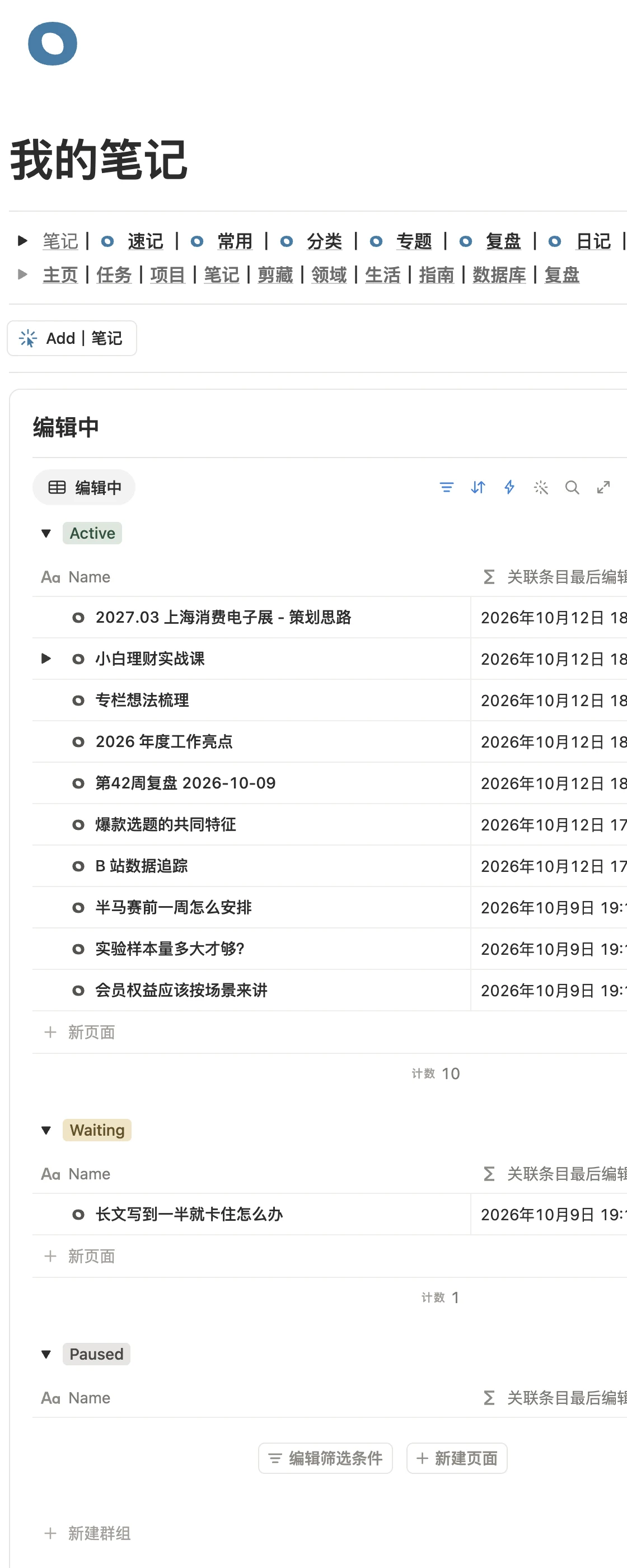The width and height of the screenshot is (627, 1568).
Task: Collapse the Paused group
Action: pos(46,1355)
